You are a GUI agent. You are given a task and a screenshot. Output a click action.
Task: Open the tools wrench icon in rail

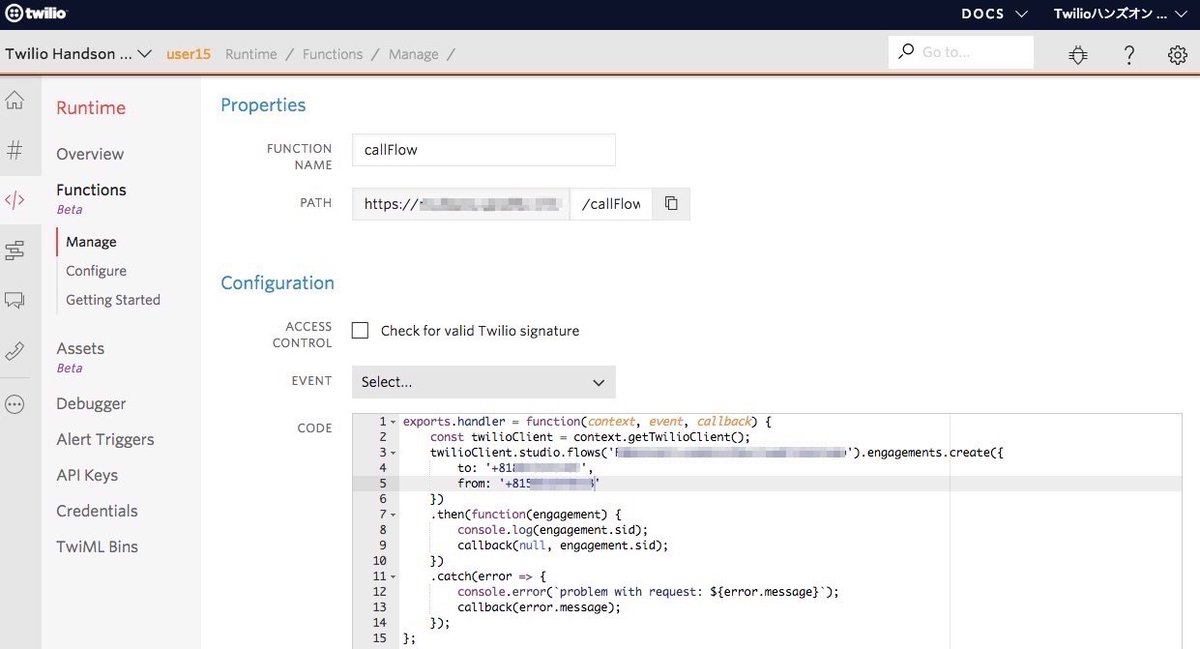pyautogui.click(x=14, y=351)
